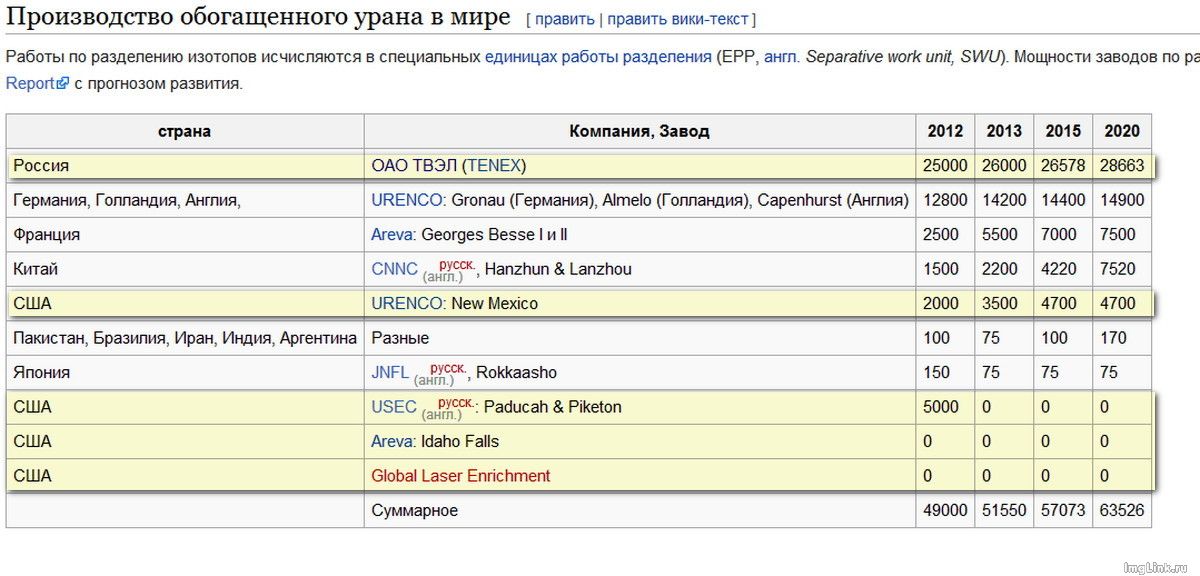Open the CNNC company link
Viewport: 1200px width, 576px height.
pyautogui.click(x=394, y=269)
